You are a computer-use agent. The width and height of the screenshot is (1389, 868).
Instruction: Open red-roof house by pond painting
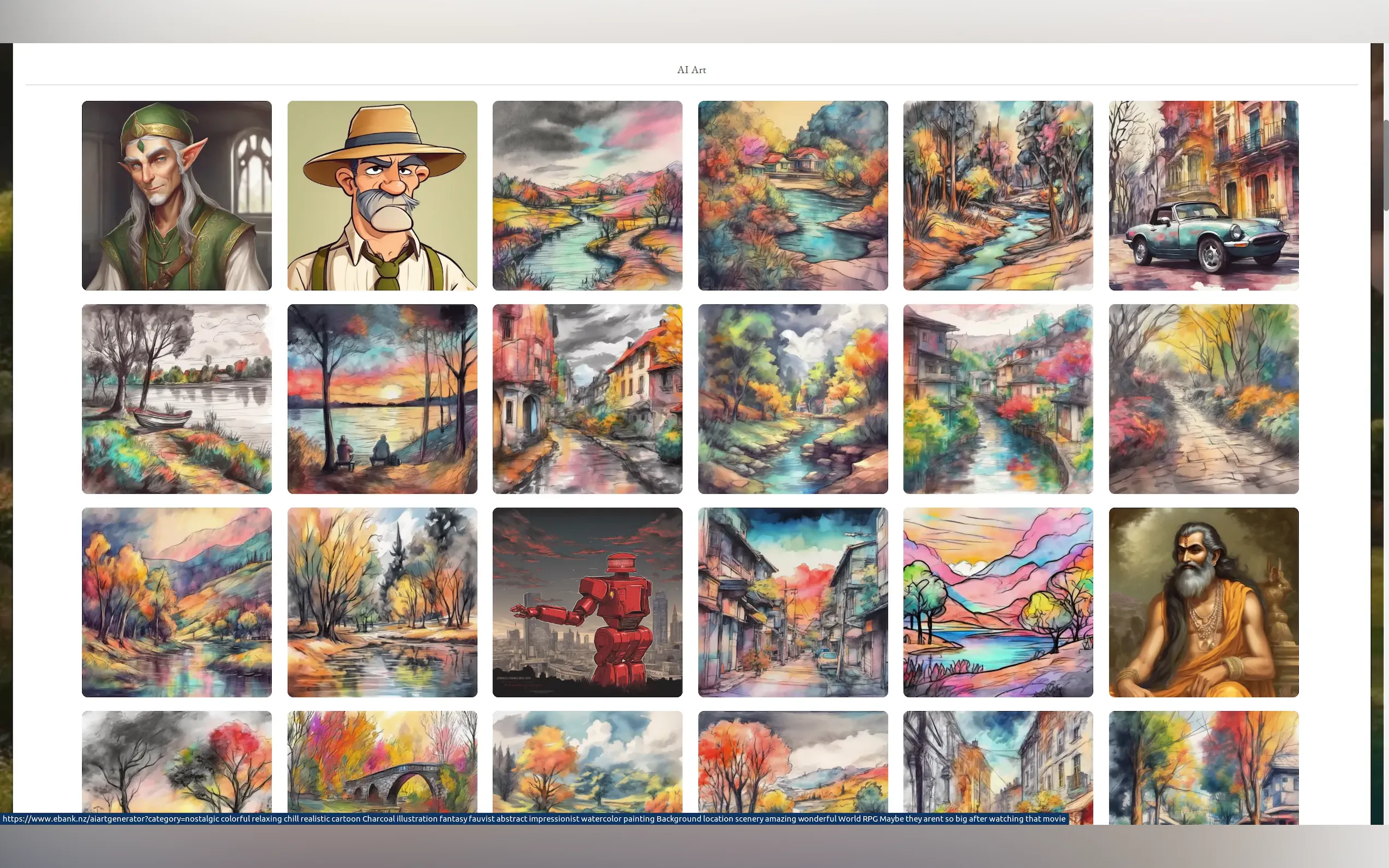(x=792, y=195)
